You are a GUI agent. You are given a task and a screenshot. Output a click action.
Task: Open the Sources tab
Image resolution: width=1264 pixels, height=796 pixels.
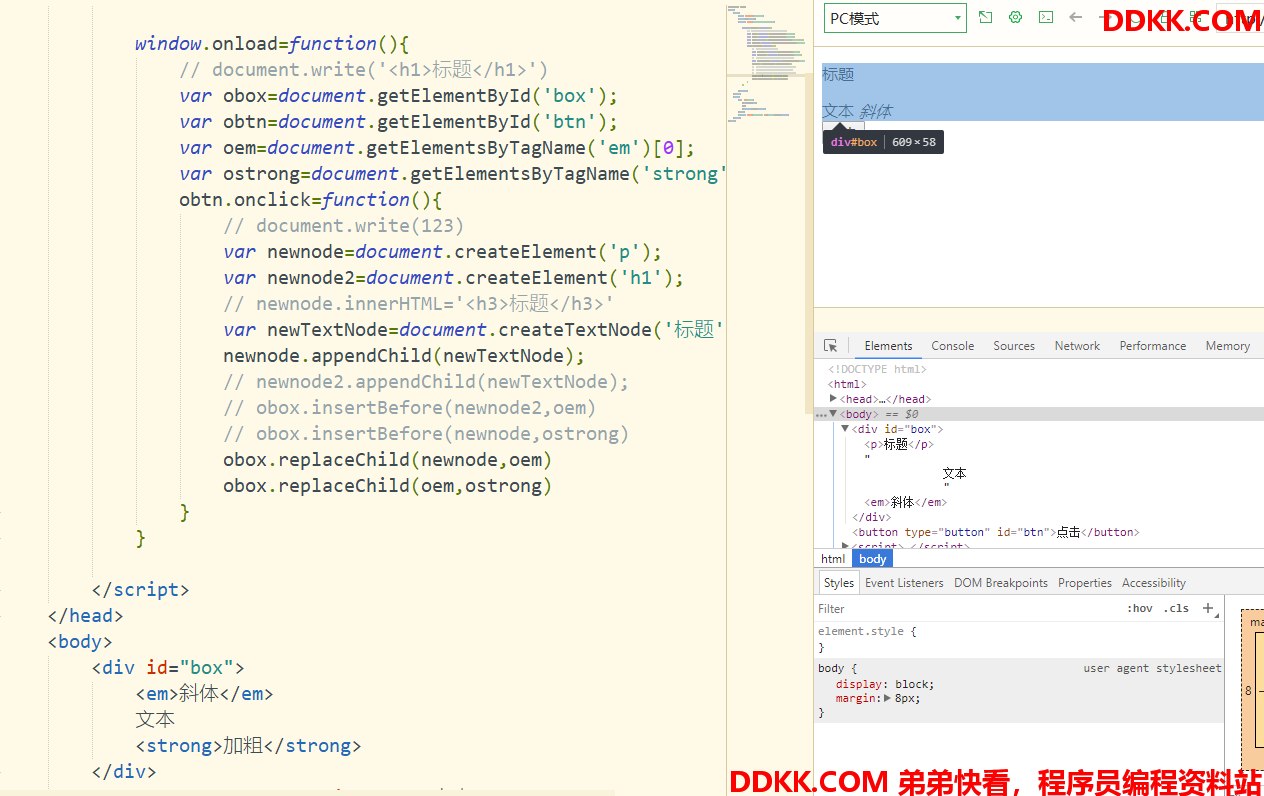point(1014,346)
